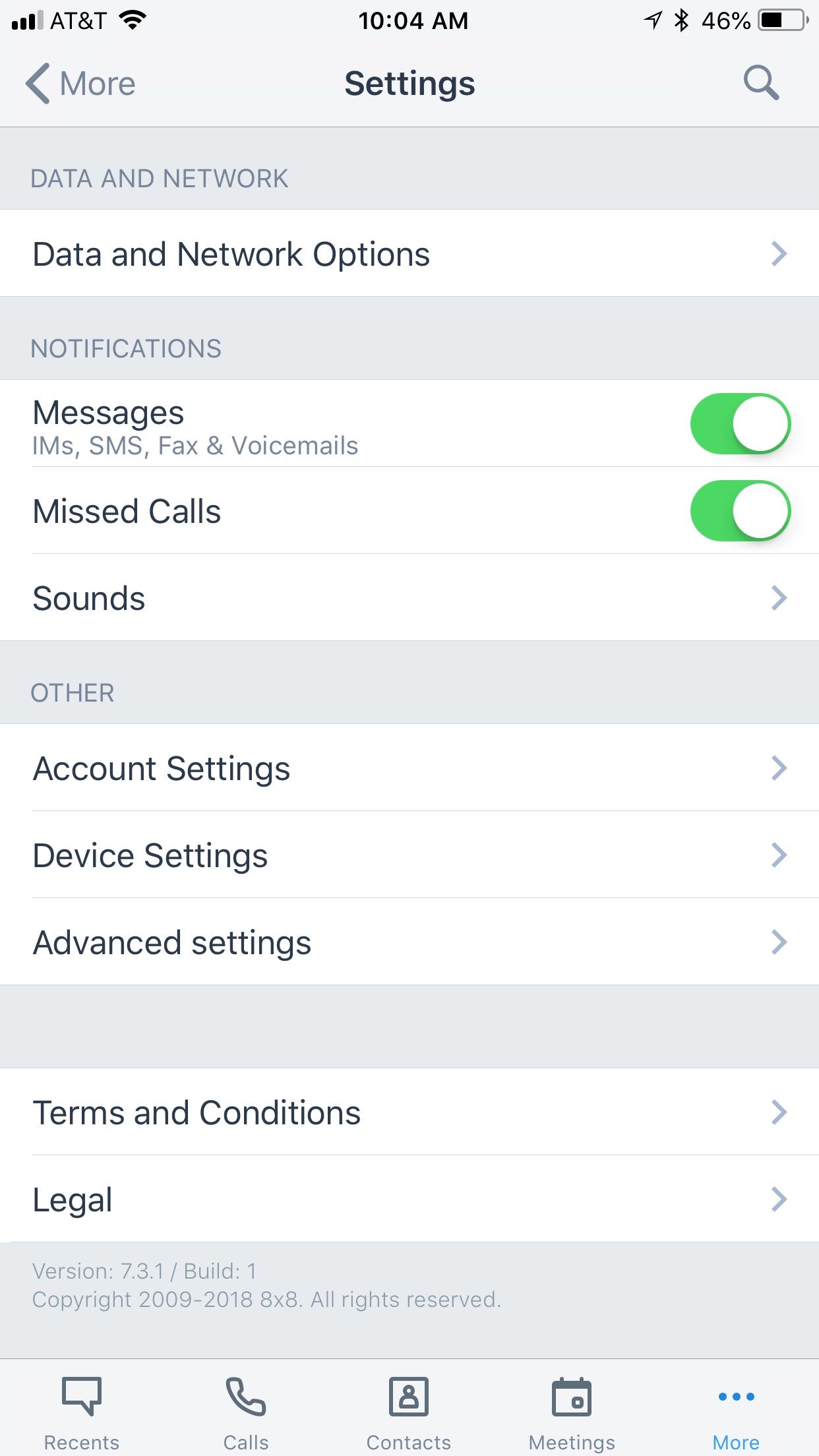Open the Sounds row chevron
This screenshot has height=1456, width=819.
point(779,597)
